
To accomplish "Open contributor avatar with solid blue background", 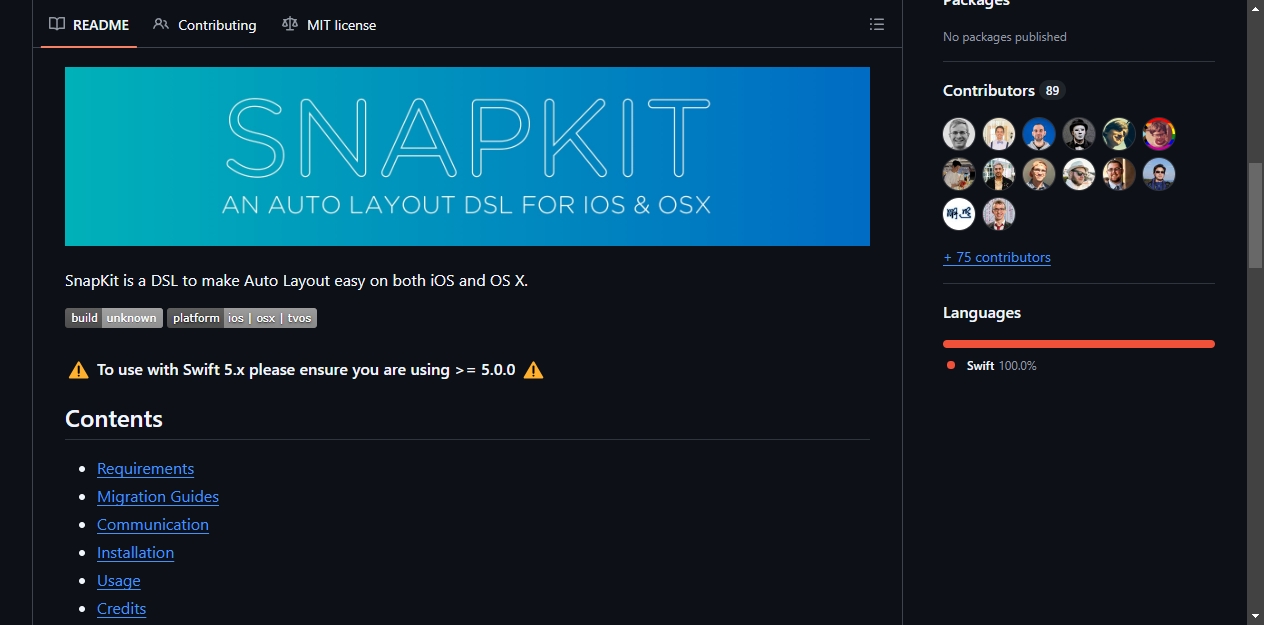I will coord(1039,134).
